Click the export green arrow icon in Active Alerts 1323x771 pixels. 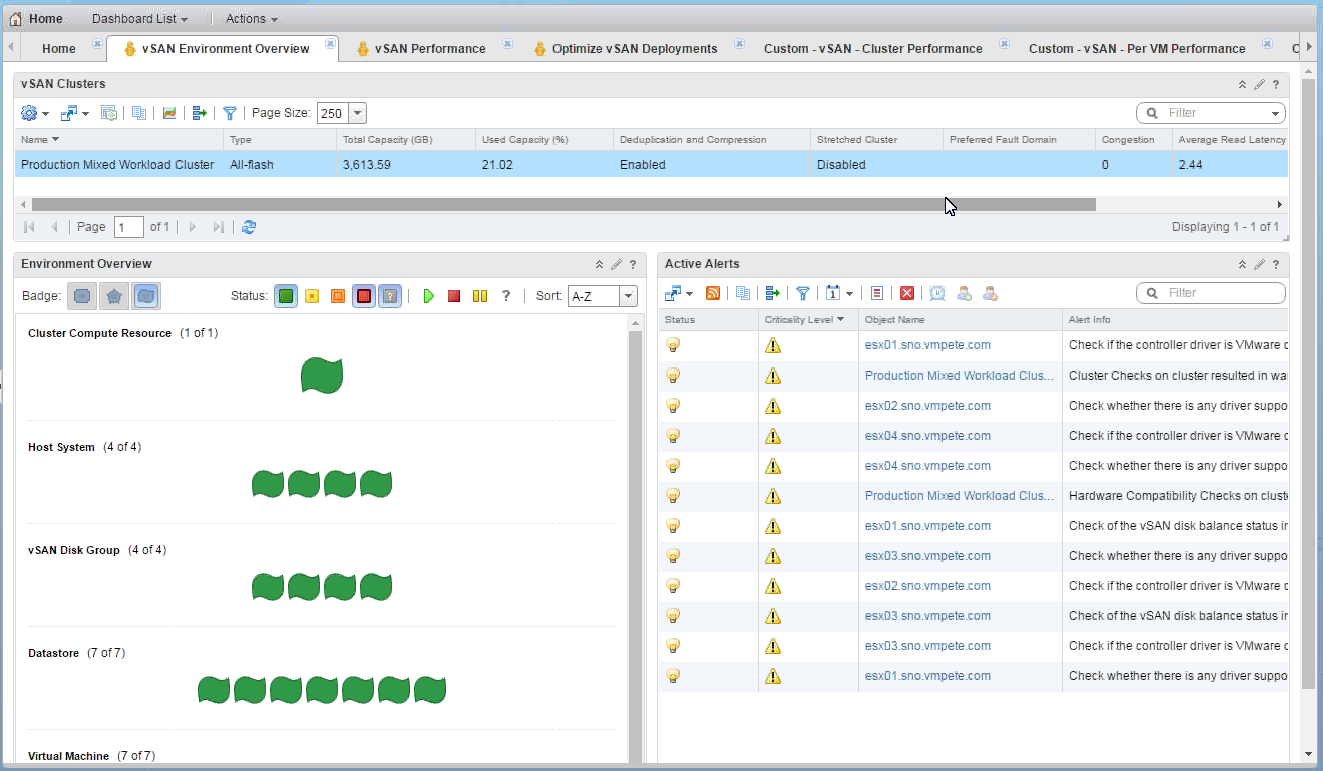pos(772,293)
